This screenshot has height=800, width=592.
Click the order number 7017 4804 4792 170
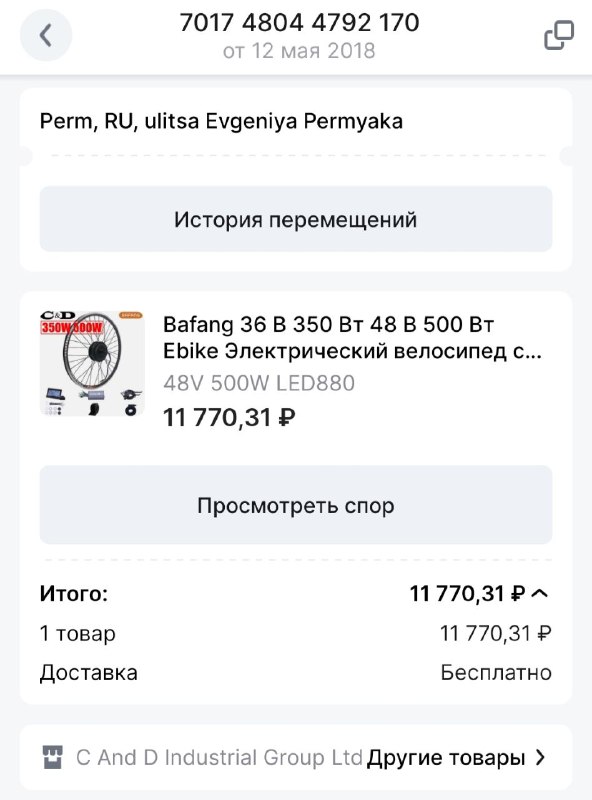[x=299, y=22]
